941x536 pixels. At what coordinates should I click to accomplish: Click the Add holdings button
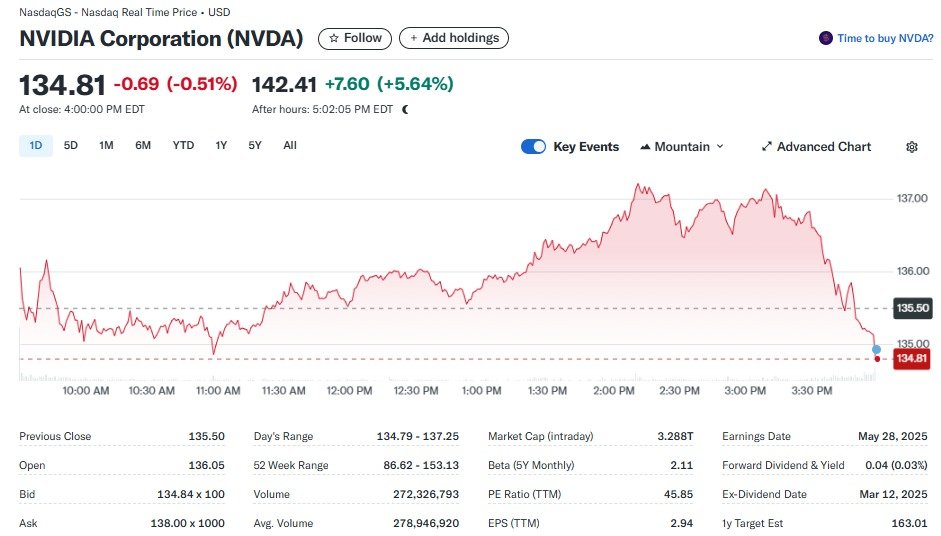454,38
